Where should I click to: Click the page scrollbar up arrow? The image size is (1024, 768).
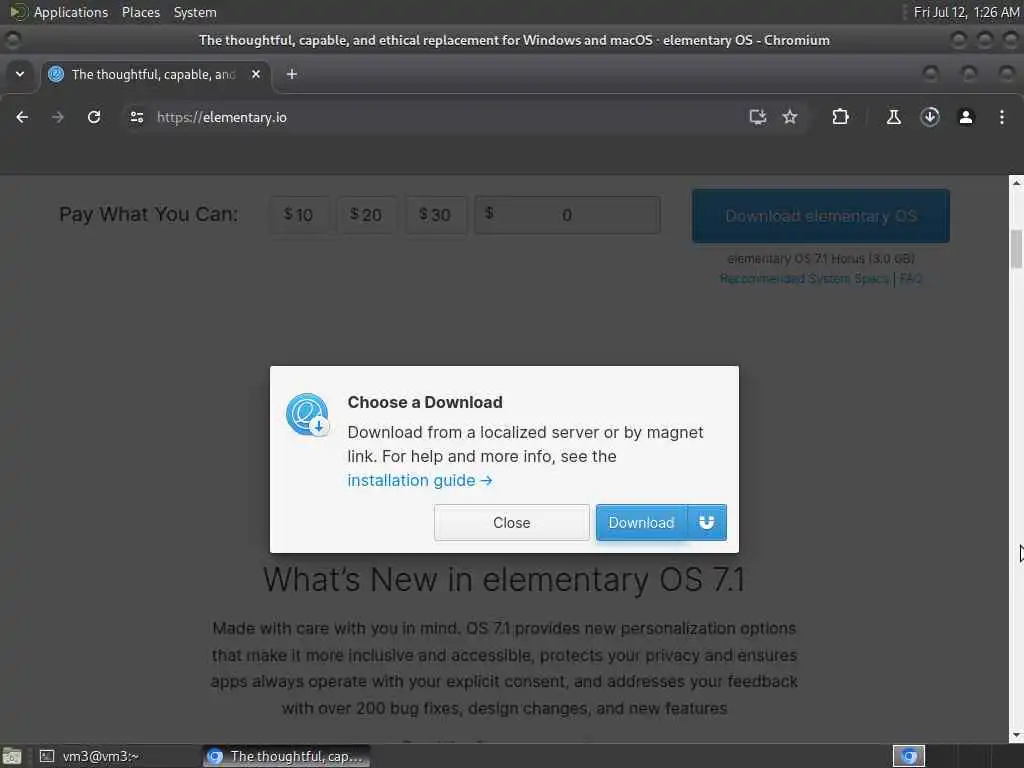1016,183
